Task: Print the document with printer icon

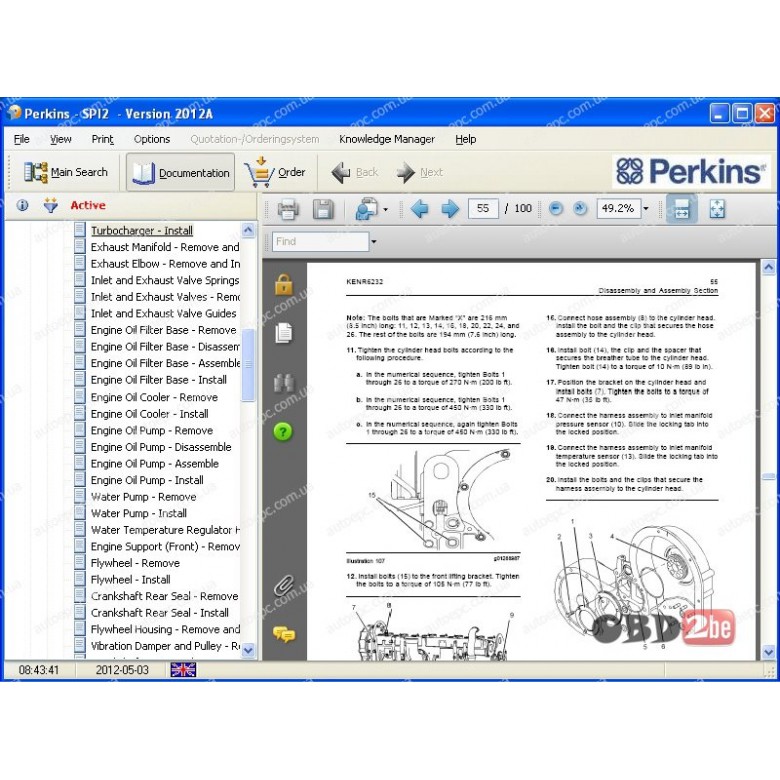Action: pyautogui.click(x=288, y=208)
